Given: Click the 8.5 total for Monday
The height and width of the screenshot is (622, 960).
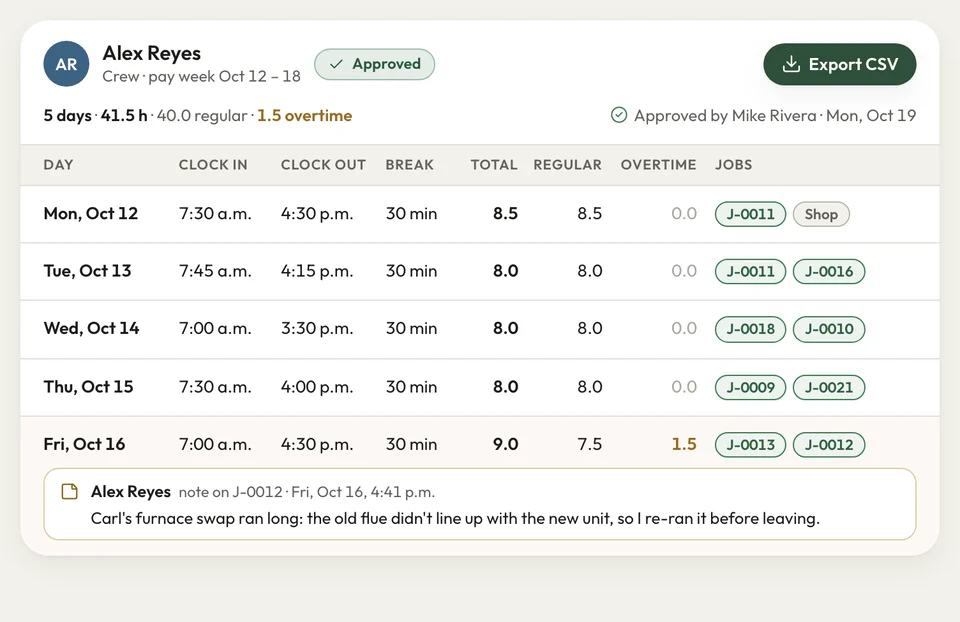Looking at the screenshot, I should [x=505, y=213].
